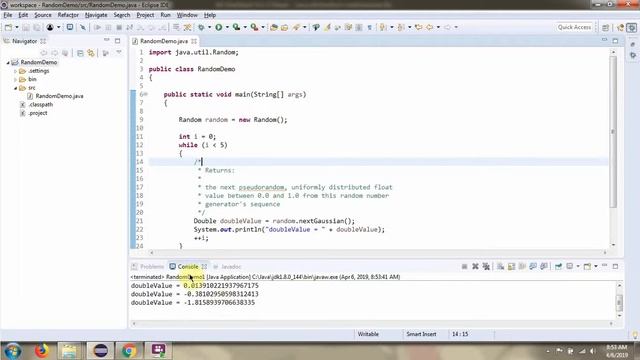
Task: Select RandomDemo.java in Navigator tree
Action: click(59, 96)
